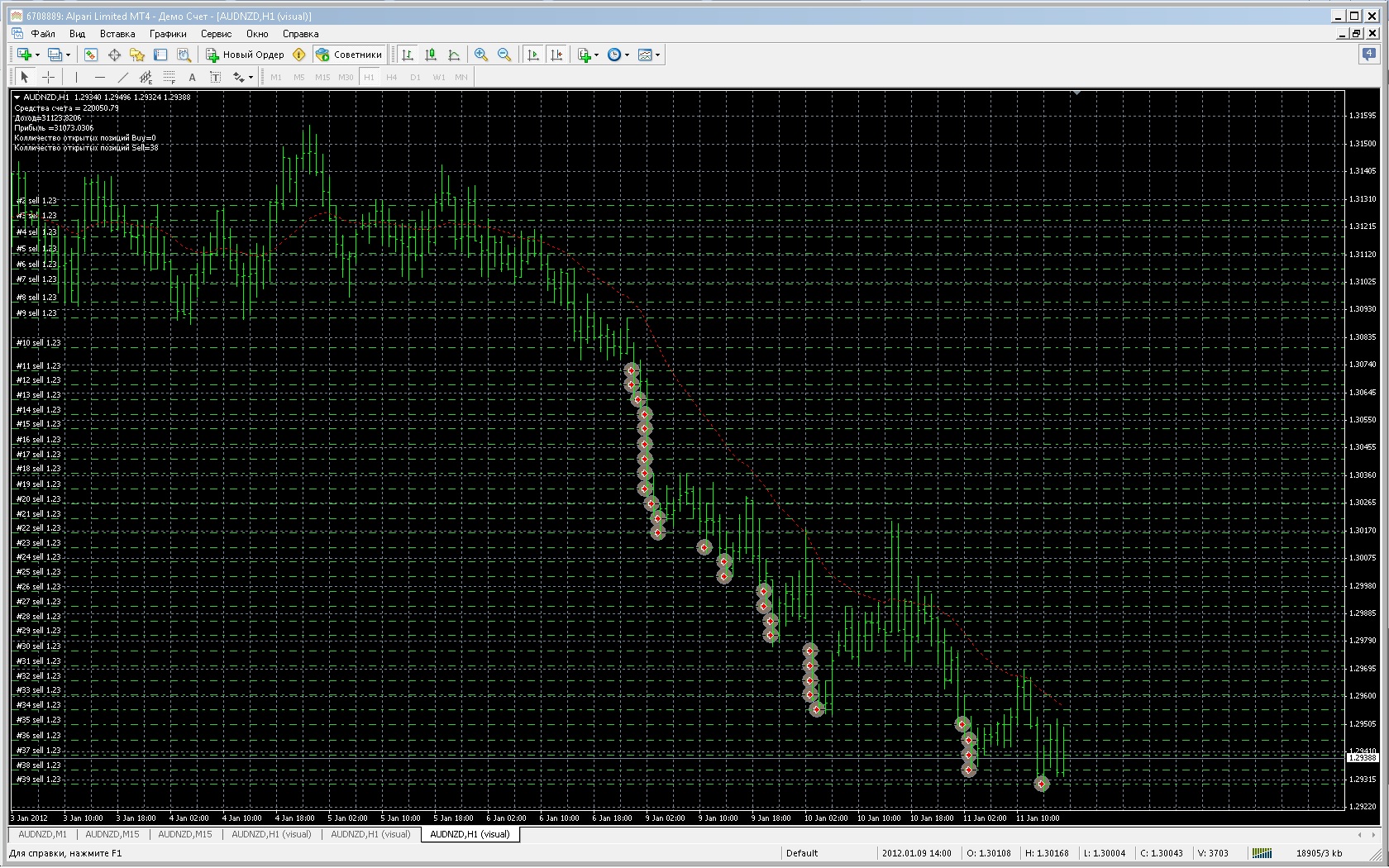Image resolution: width=1389 pixels, height=868 pixels.
Task: Select the H1 timeframe button
Action: pyautogui.click(x=369, y=77)
